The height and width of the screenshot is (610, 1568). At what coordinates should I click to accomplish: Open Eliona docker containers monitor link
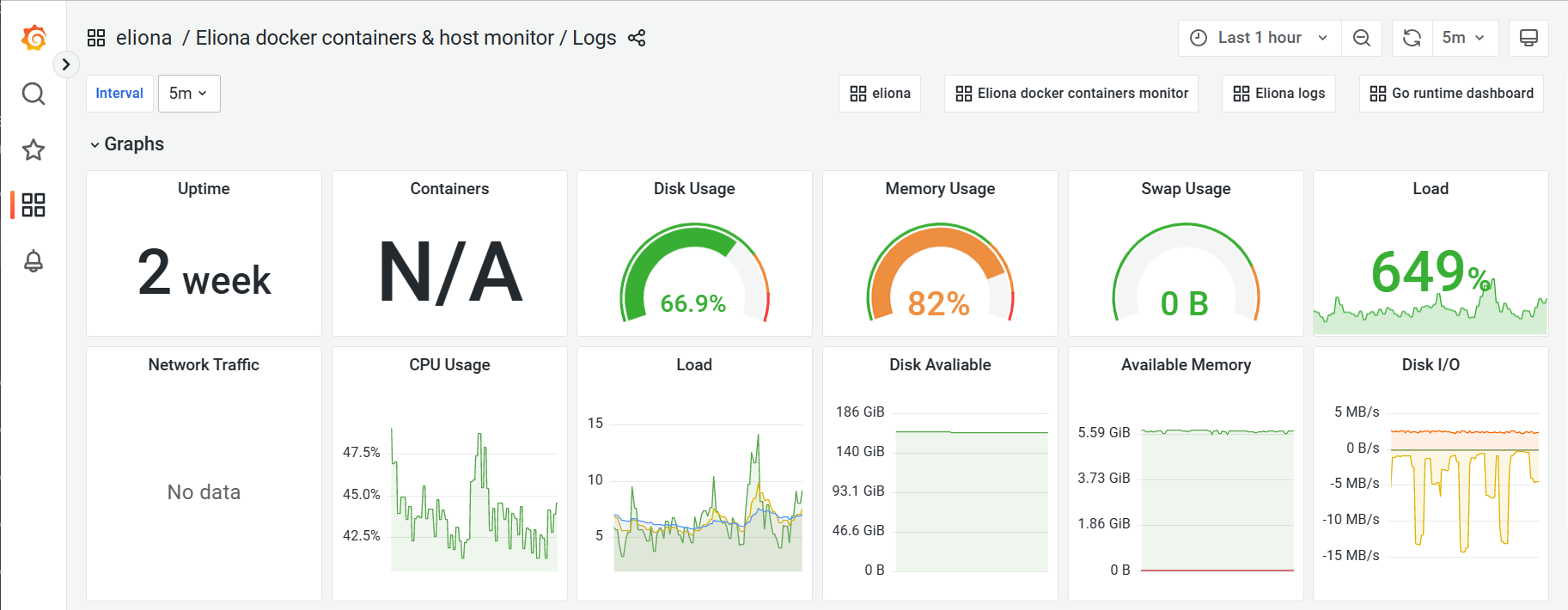click(x=1071, y=94)
